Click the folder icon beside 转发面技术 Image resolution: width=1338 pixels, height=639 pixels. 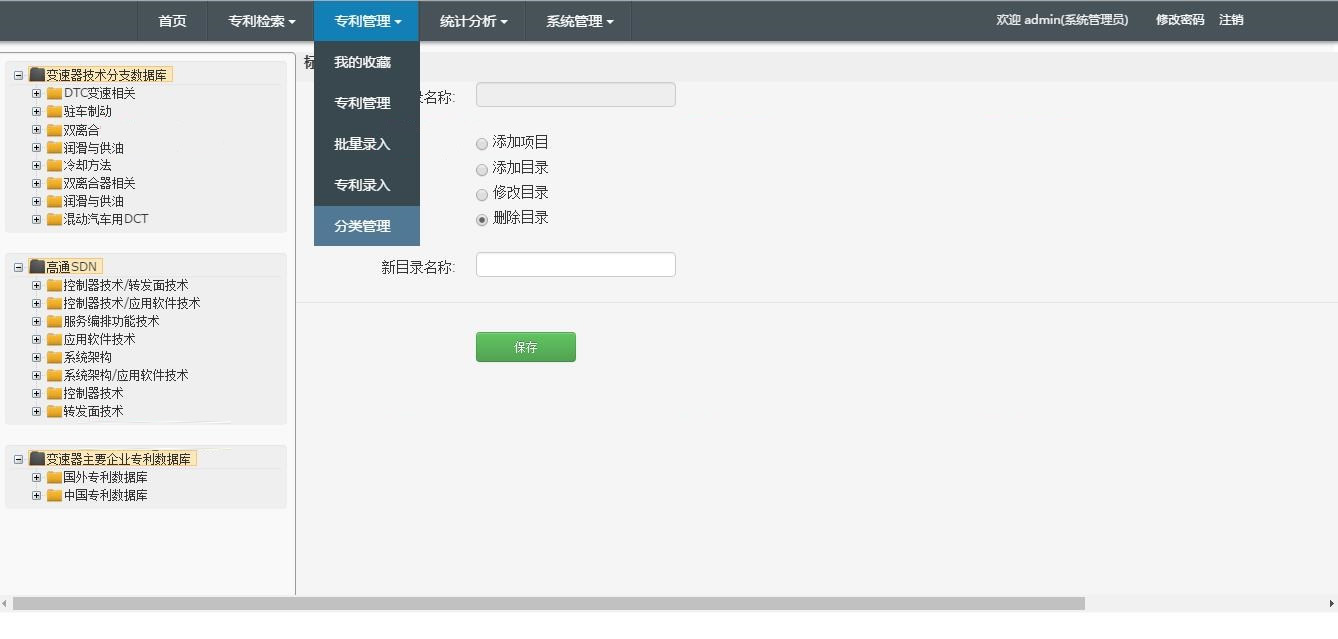[52, 411]
